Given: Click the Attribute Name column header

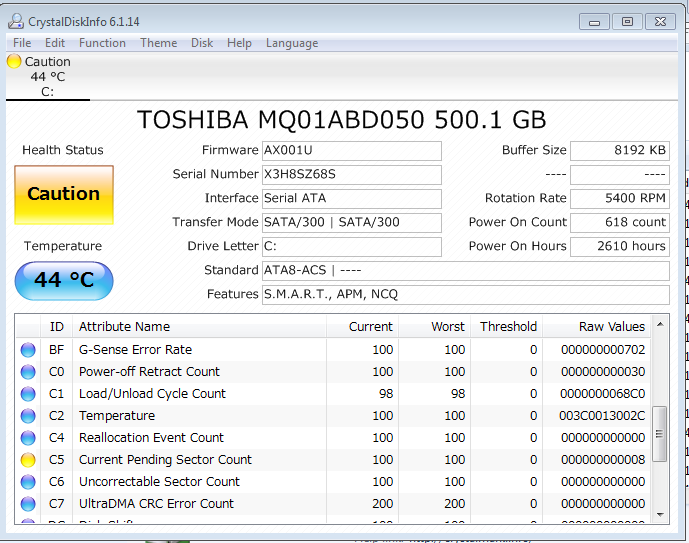Looking at the screenshot, I should click(x=199, y=327).
